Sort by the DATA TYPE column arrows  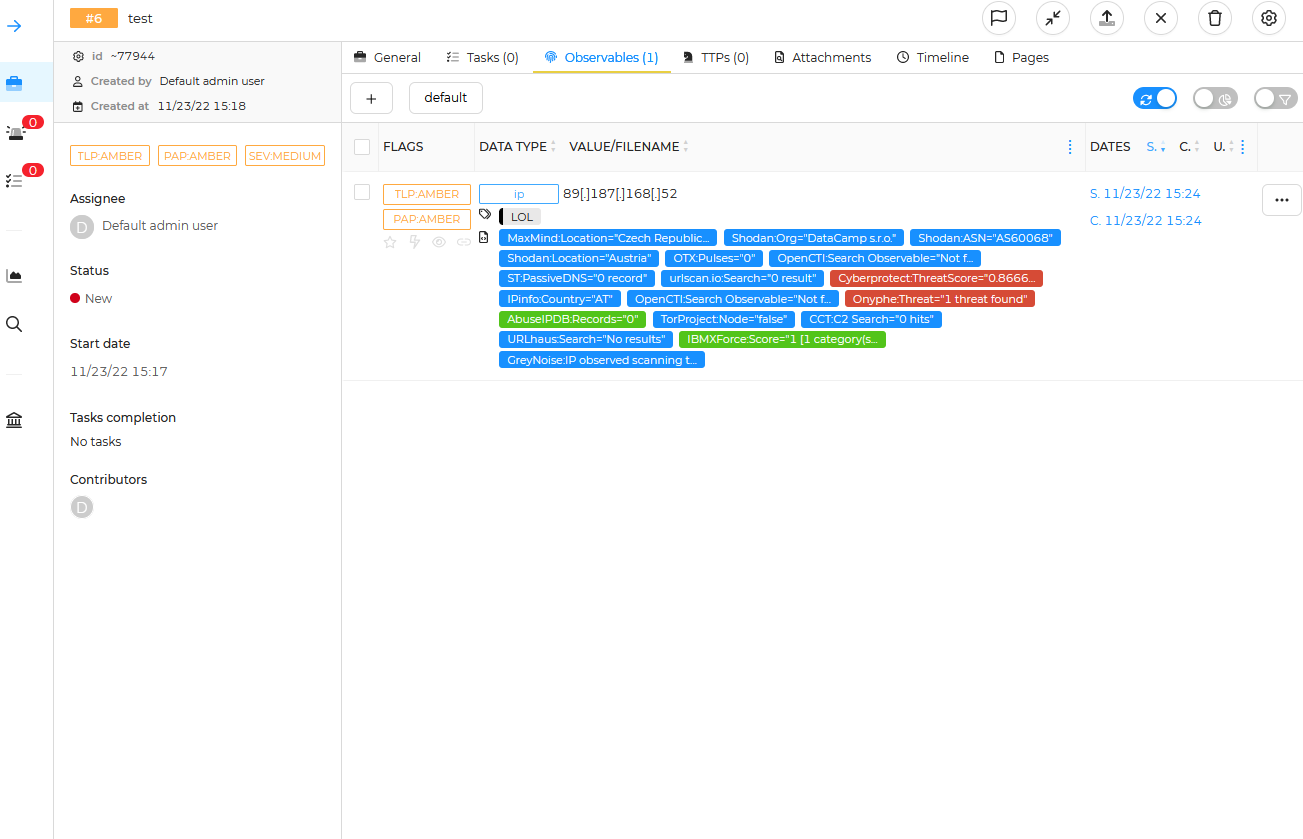pyautogui.click(x=554, y=147)
